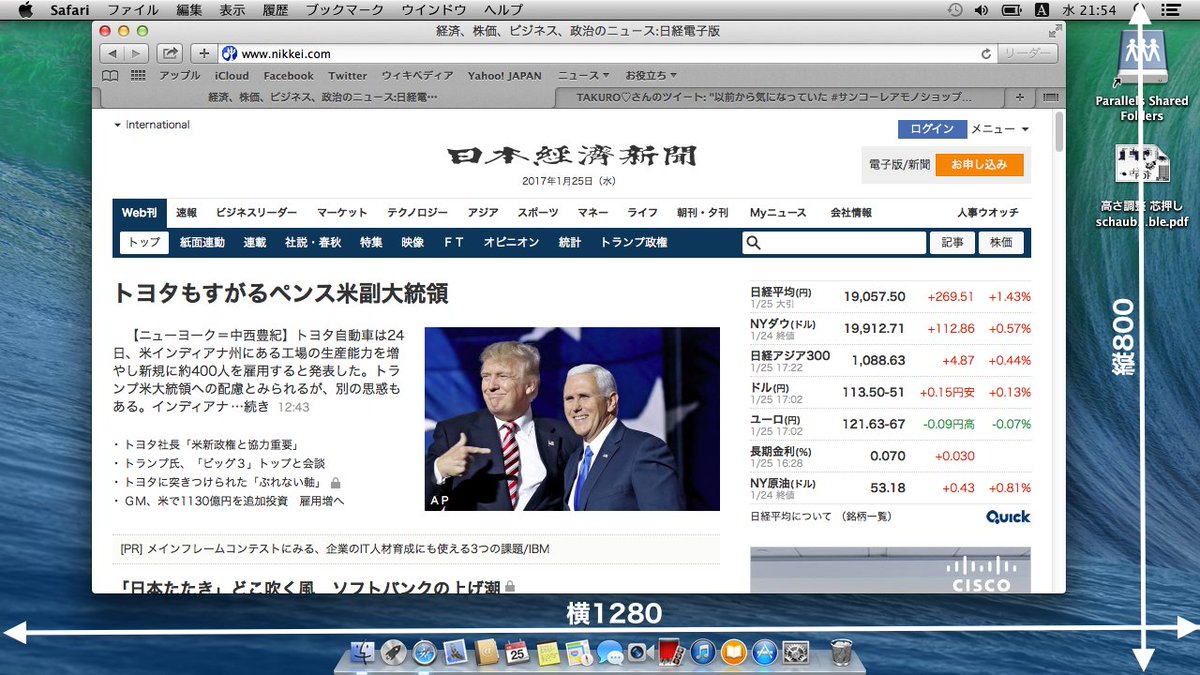This screenshot has width=1200, height=675.
Task: Open iTunes in the Dock
Action: point(703,653)
